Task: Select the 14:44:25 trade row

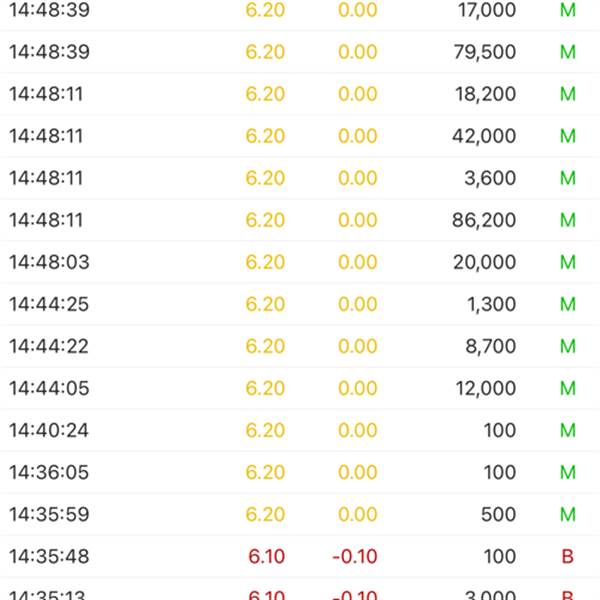Action: [300, 304]
